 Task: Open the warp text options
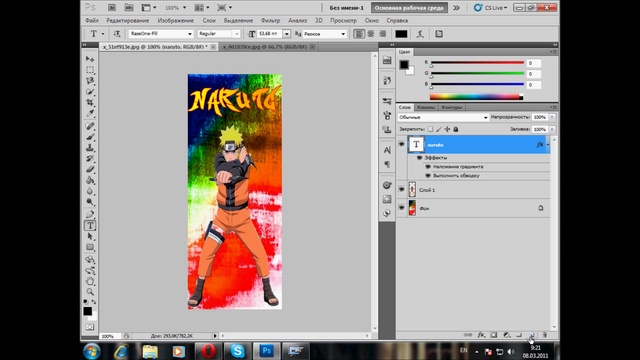tap(420, 34)
